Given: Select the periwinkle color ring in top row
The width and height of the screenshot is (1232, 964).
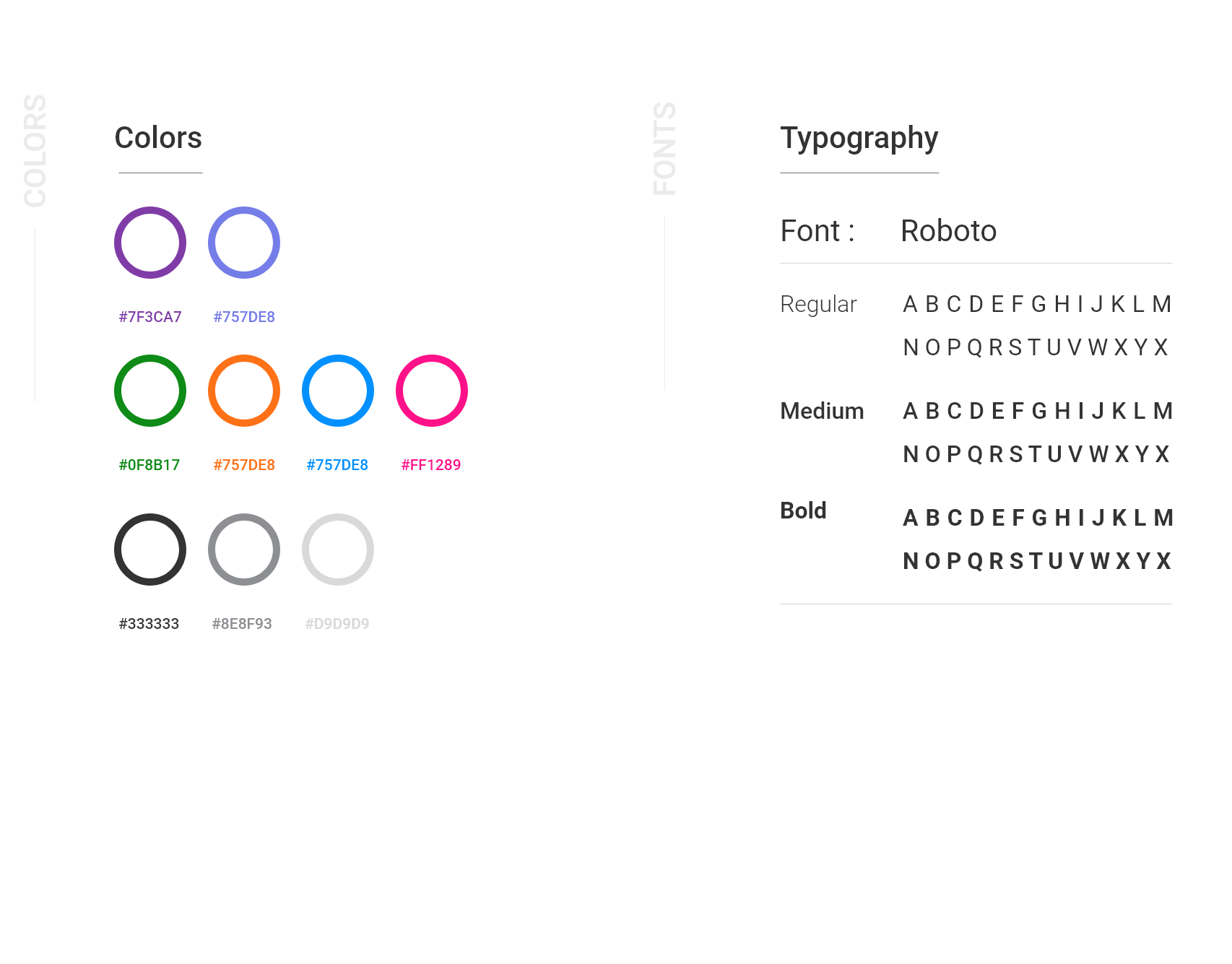Looking at the screenshot, I should pos(244,243).
